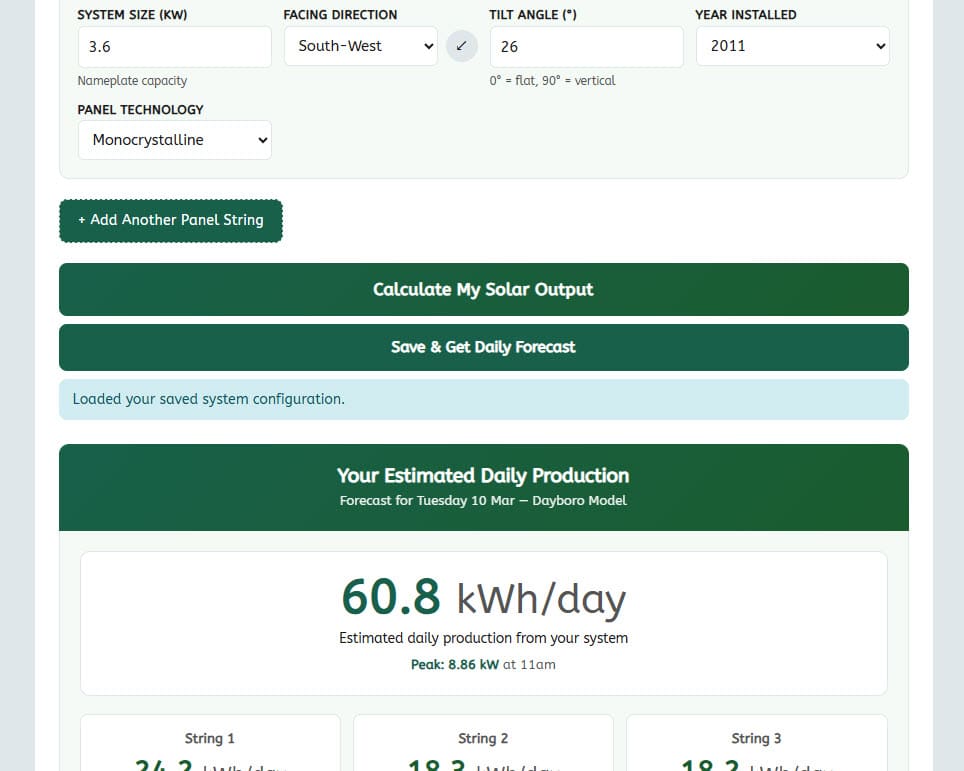
Task: Open the Panel Technology dropdown
Action: coord(174,140)
